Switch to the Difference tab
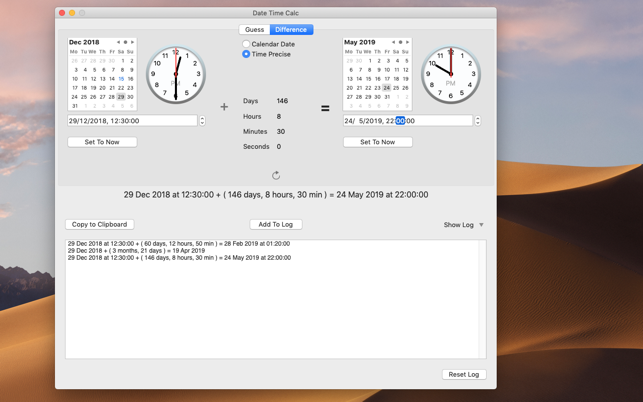Screen dimensions: 643x402 tap(291, 29)
